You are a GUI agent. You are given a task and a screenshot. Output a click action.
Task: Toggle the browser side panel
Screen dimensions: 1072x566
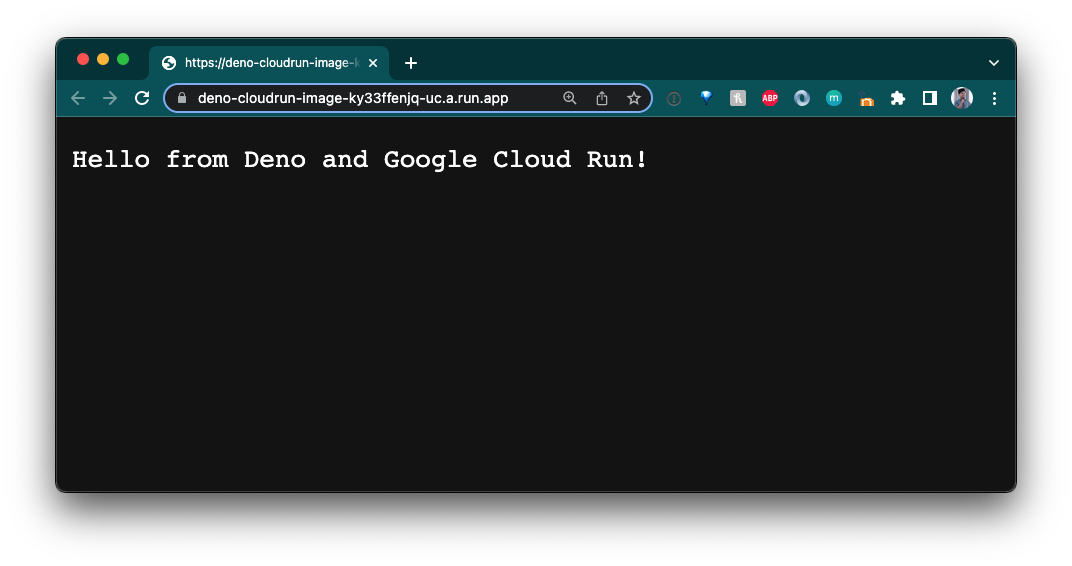coord(930,98)
